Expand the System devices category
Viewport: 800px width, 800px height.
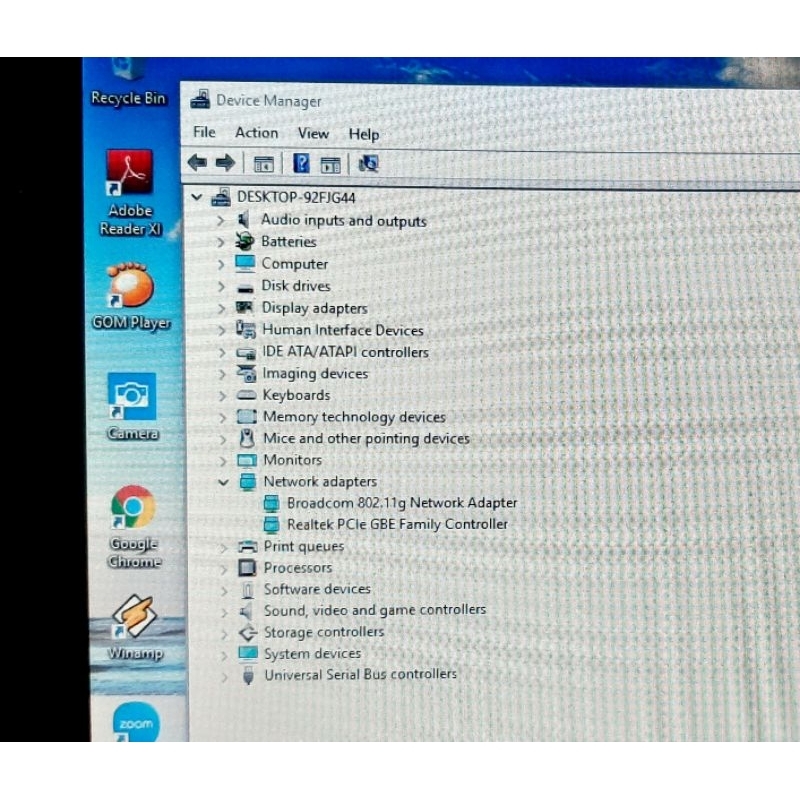point(224,655)
